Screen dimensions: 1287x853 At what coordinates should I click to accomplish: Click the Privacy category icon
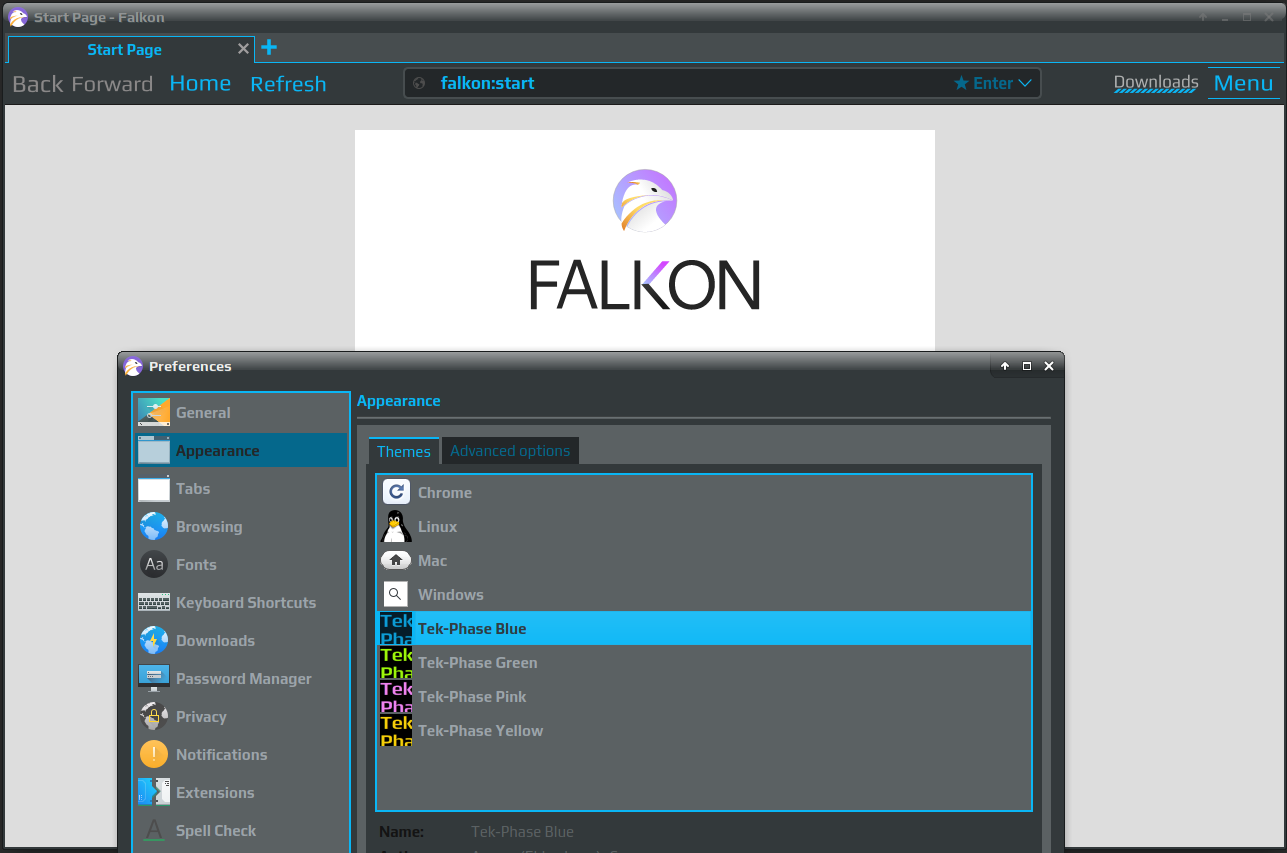tap(154, 716)
